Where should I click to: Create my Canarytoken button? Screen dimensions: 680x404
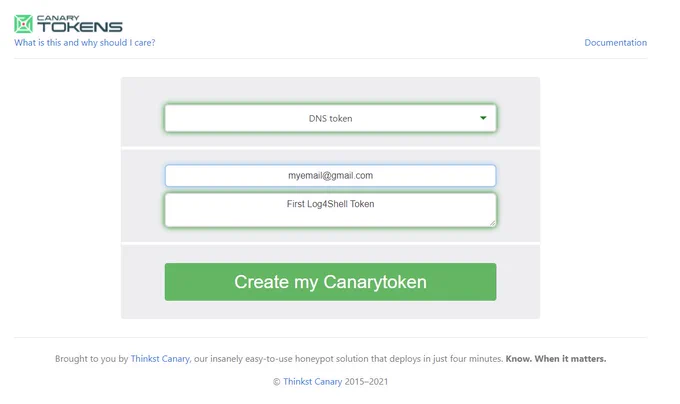[x=330, y=282]
